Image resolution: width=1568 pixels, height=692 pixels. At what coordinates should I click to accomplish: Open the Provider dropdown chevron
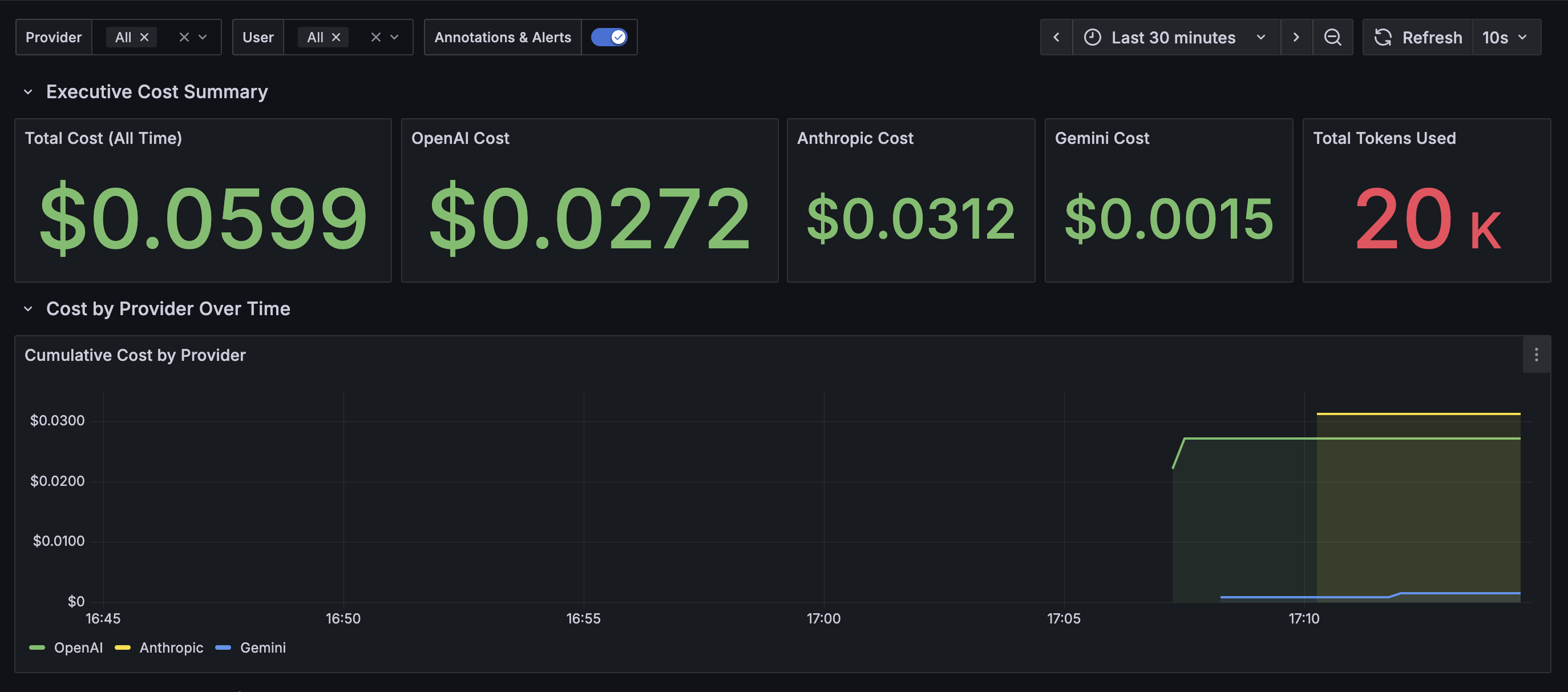point(203,37)
